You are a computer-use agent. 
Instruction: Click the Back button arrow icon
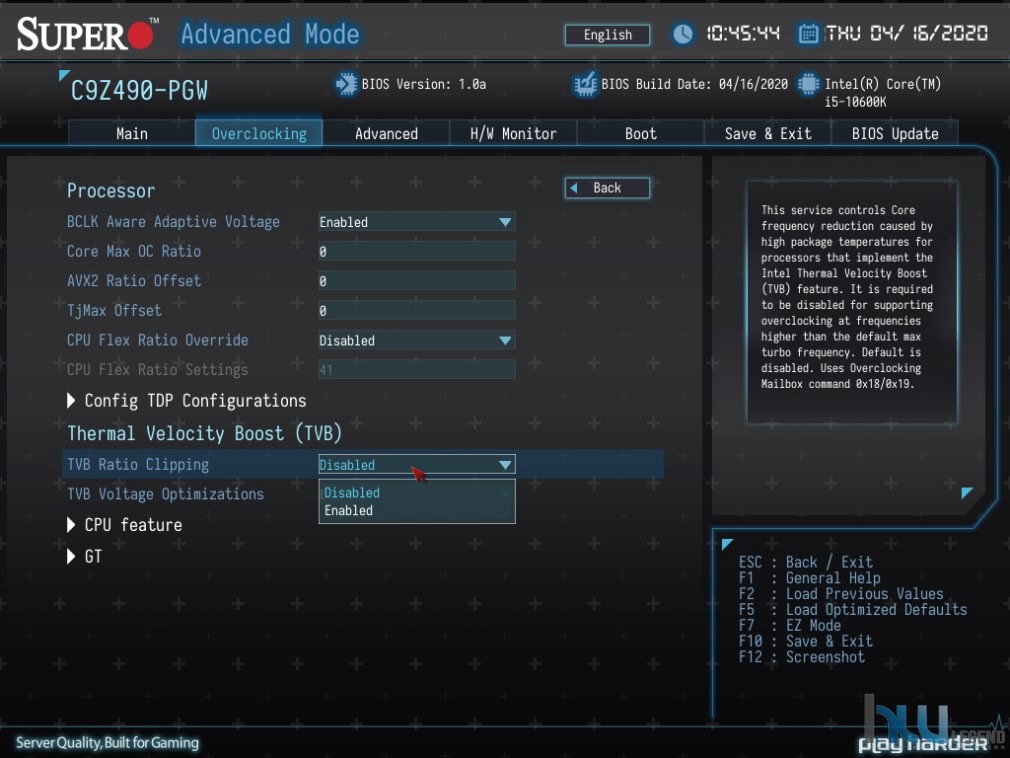coord(574,188)
